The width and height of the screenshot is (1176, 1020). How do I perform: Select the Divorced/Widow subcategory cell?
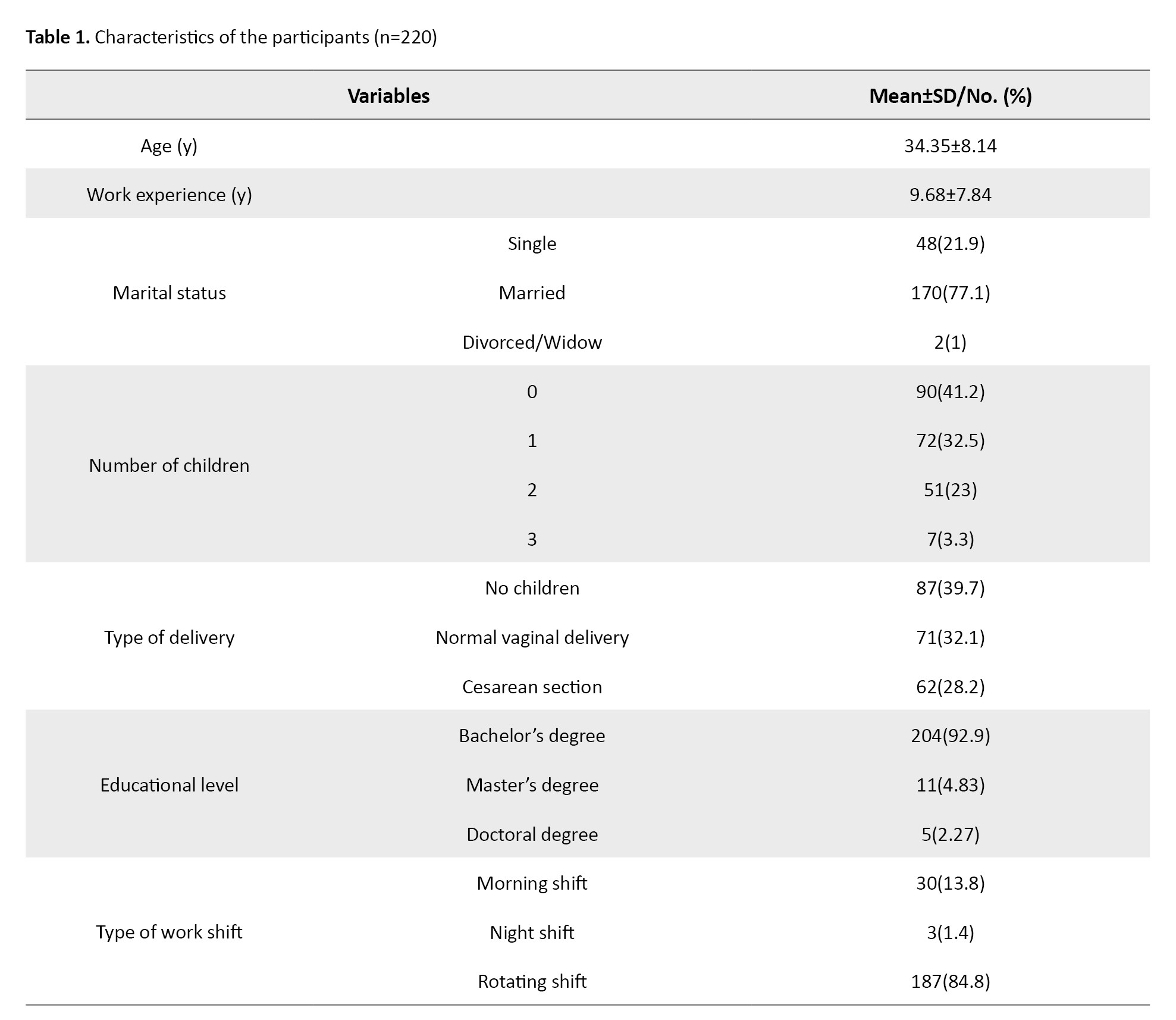pos(532,342)
